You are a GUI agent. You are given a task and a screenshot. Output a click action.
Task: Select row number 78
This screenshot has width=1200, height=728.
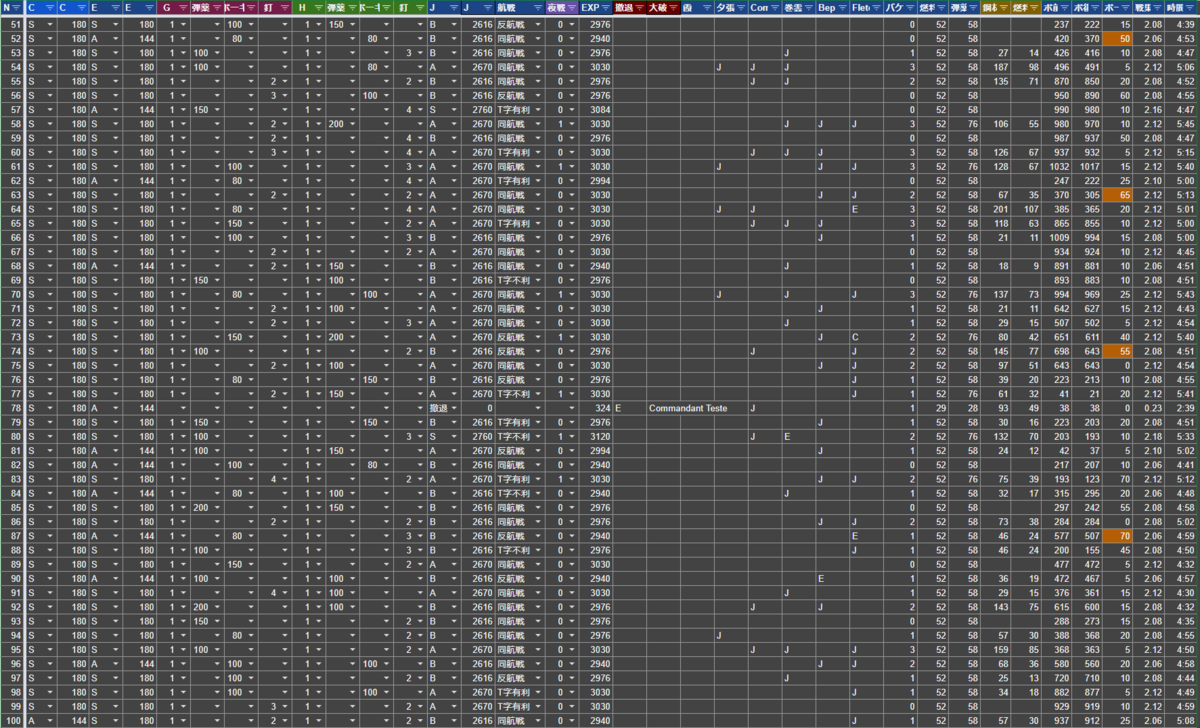pyautogui.click(x=12, y=408)
